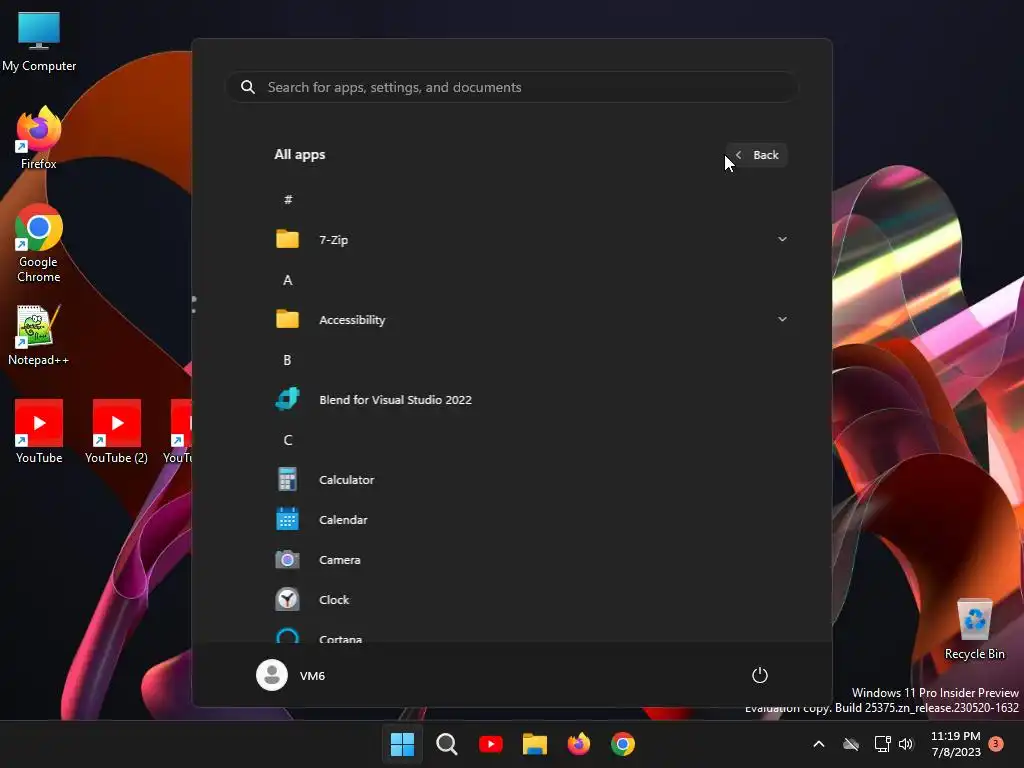Click the 'Calculator' app label
This screenshot has width=1024, height=768.
(x=346, y=479)
